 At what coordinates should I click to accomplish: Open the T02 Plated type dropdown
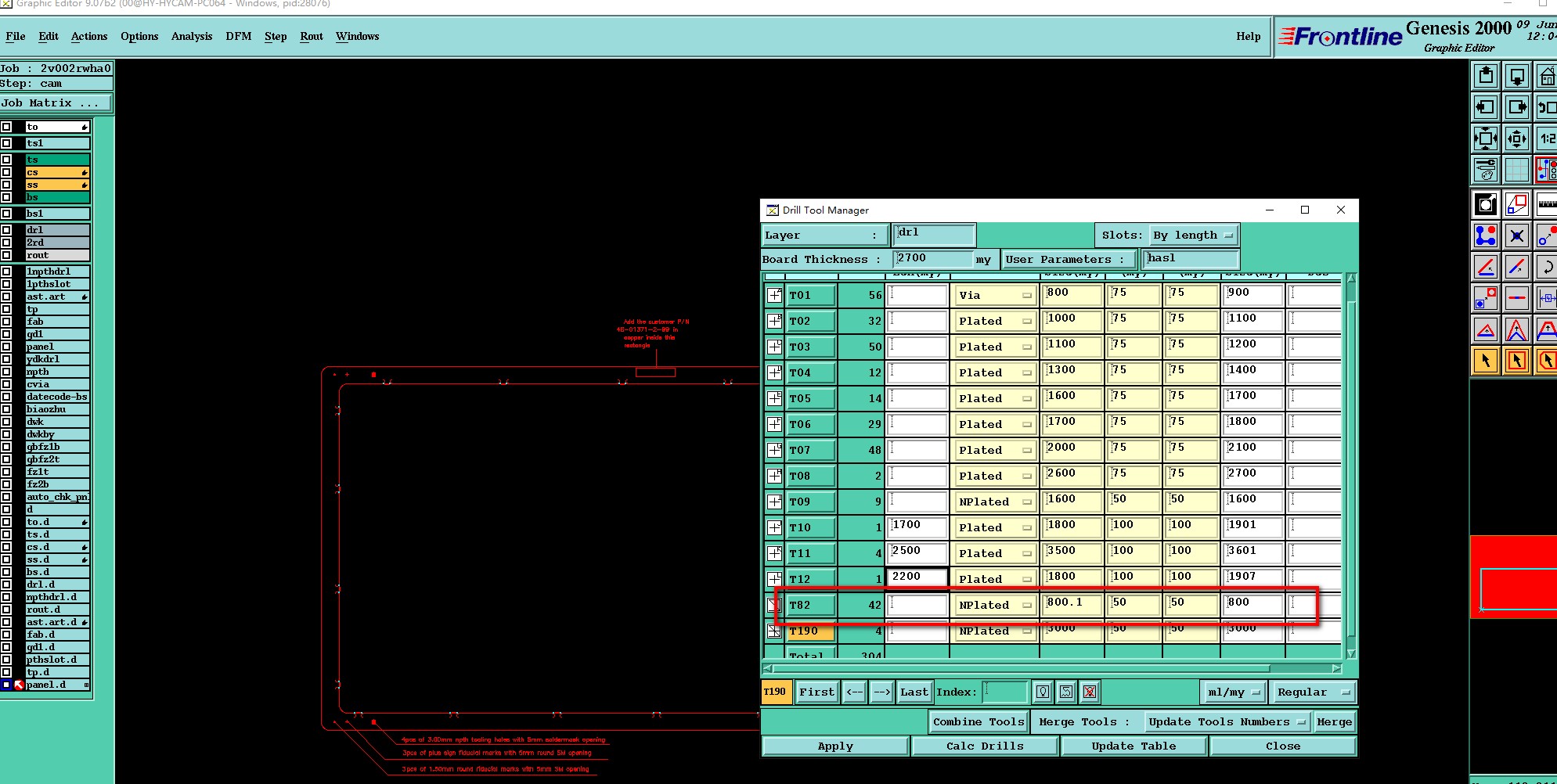(x=994, y=321)
